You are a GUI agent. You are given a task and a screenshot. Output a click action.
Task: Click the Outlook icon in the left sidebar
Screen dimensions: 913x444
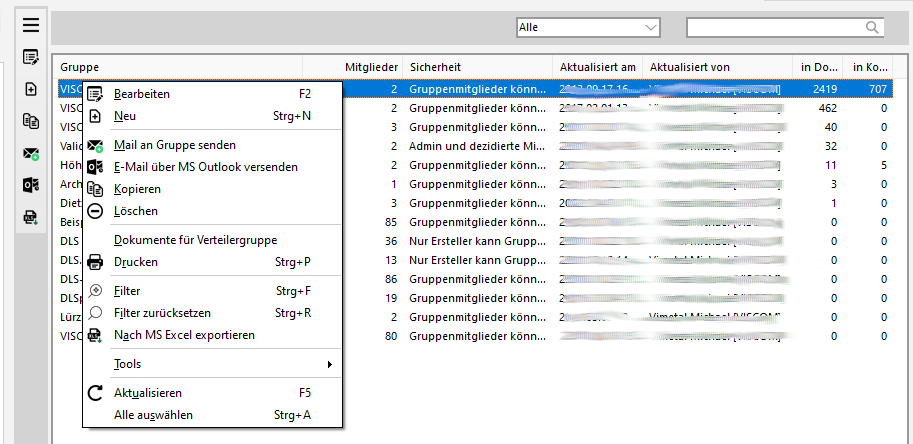(31, 186)
